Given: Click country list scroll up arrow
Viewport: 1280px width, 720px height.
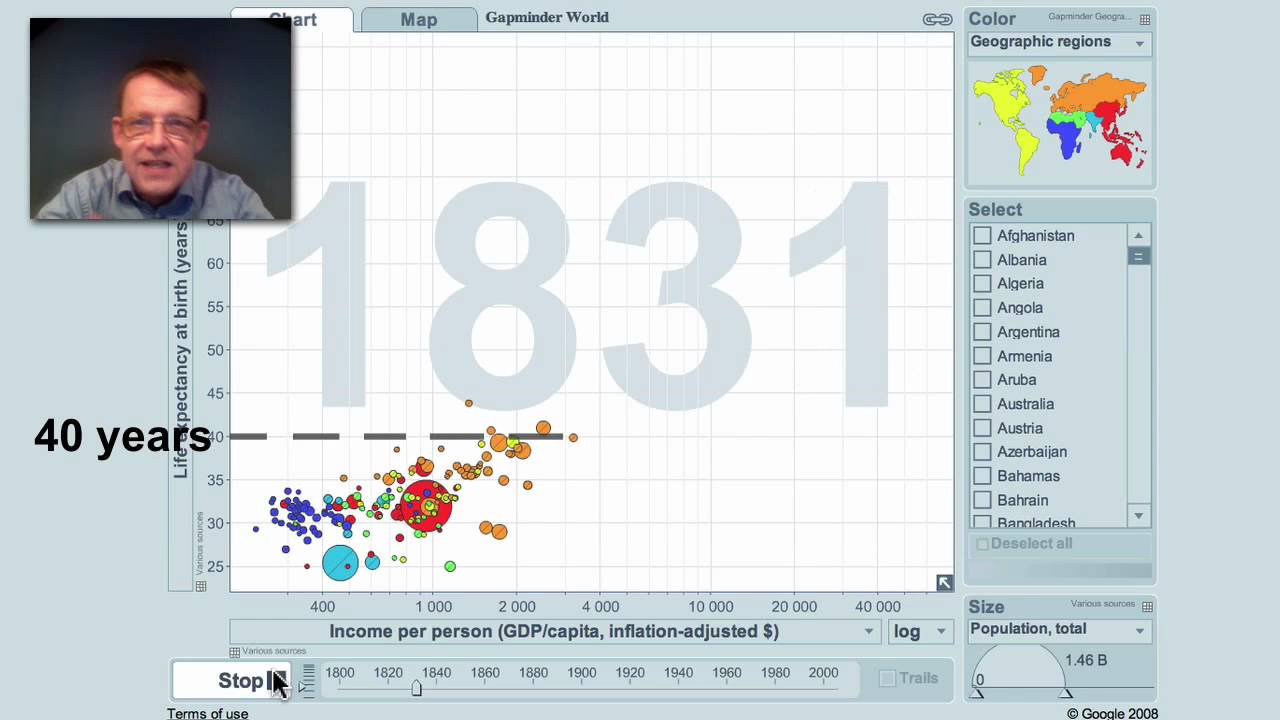Looking at the screenshot, I should 1138,235.
